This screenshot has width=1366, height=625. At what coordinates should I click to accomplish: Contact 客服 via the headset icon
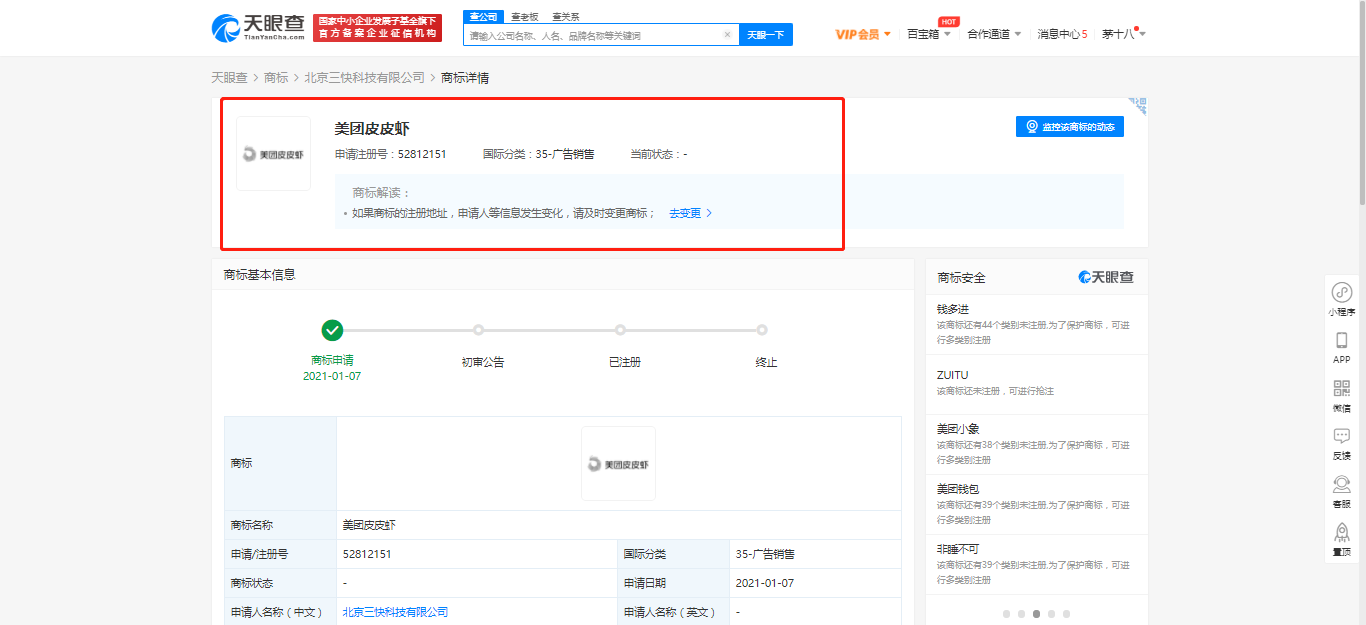[x=1341, y=485]
